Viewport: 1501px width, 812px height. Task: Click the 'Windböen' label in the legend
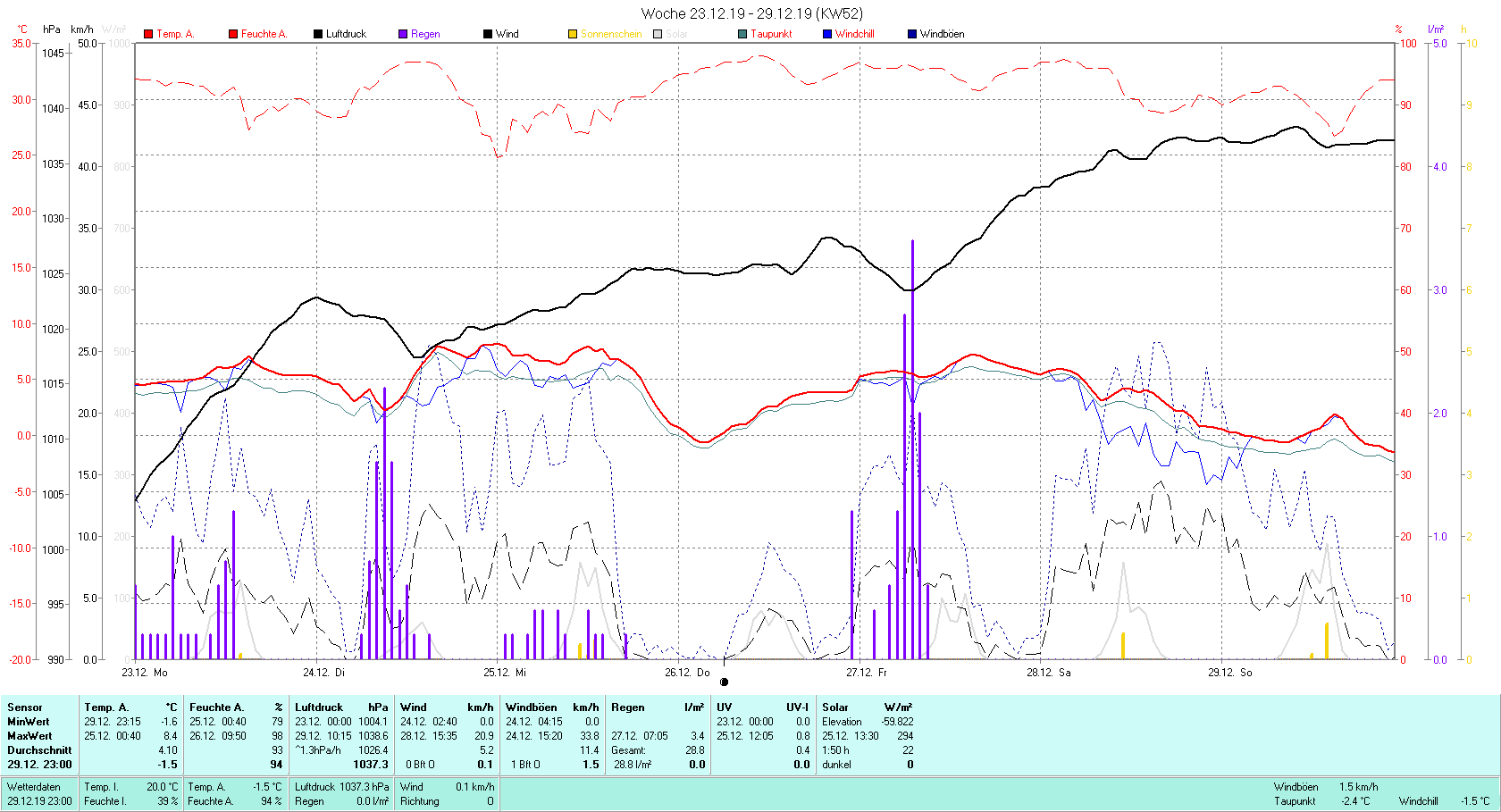[942, 34]
